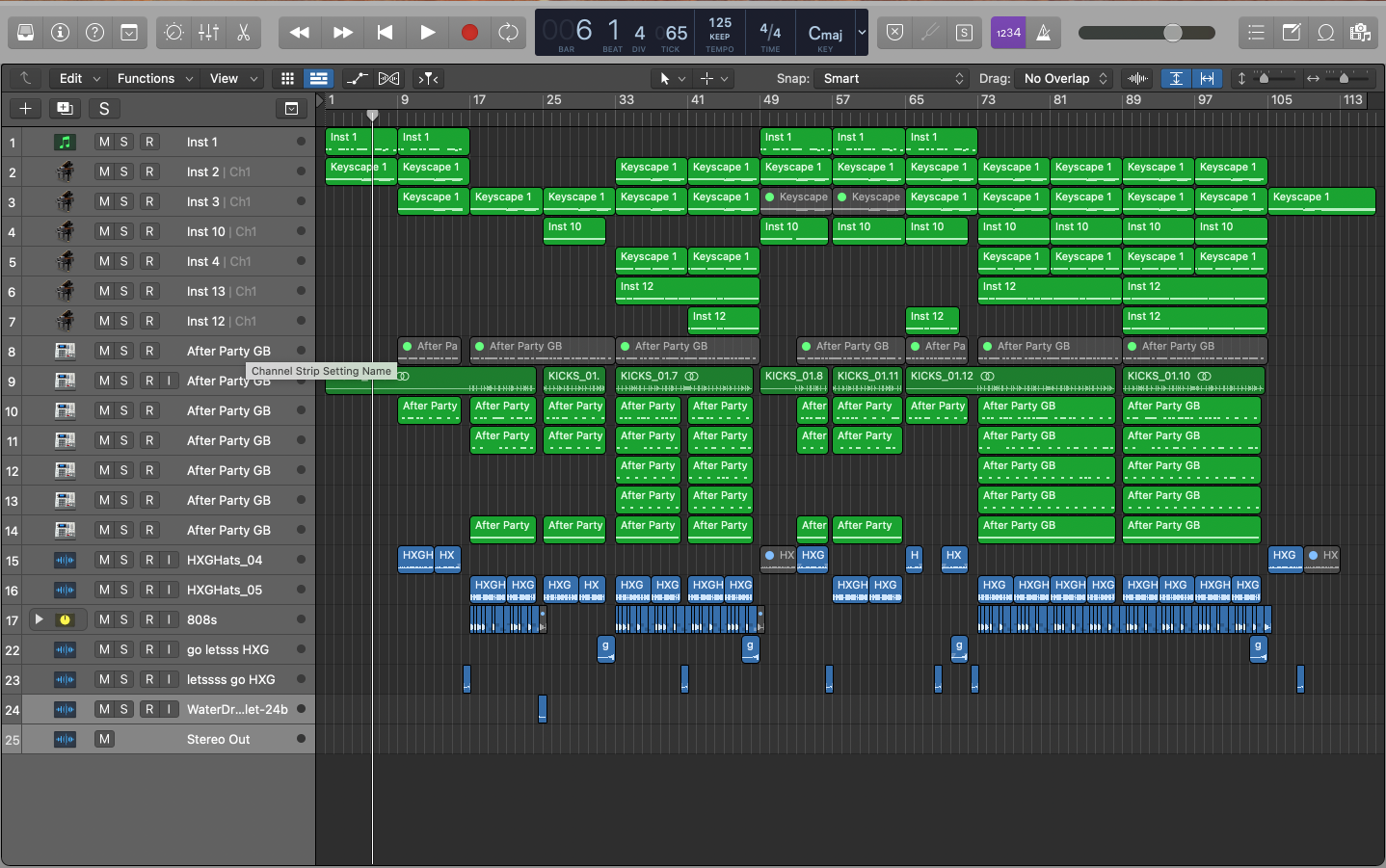Image resolution: width=1386 pixels, height=868 pixels.
Task: Open the Note Pad icon
Action: 1291,32
